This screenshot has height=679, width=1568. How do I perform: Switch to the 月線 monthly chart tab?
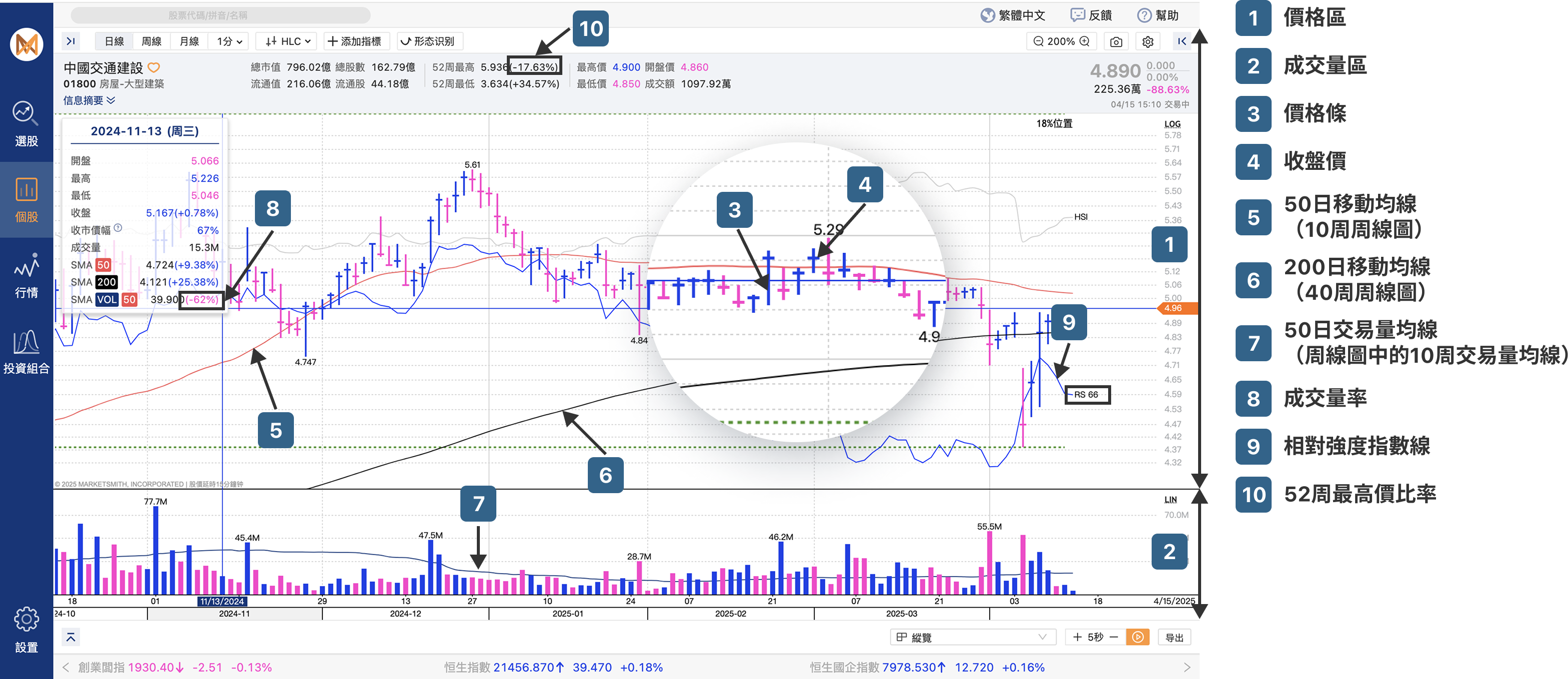click(x=189, y=41)
